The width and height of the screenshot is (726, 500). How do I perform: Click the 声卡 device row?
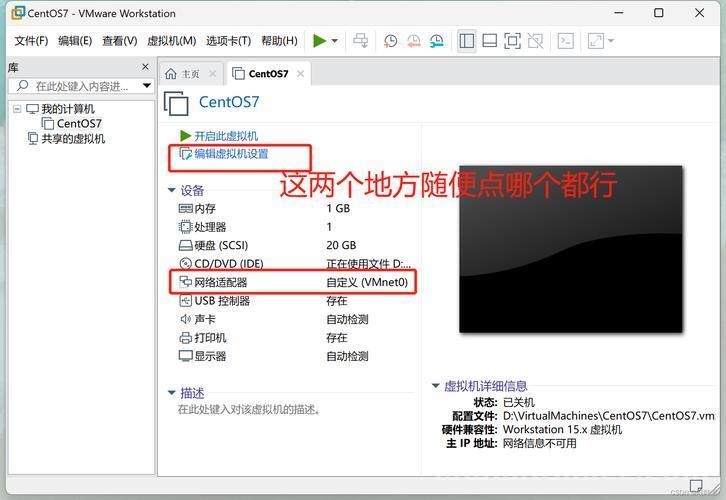click(294, 319)
